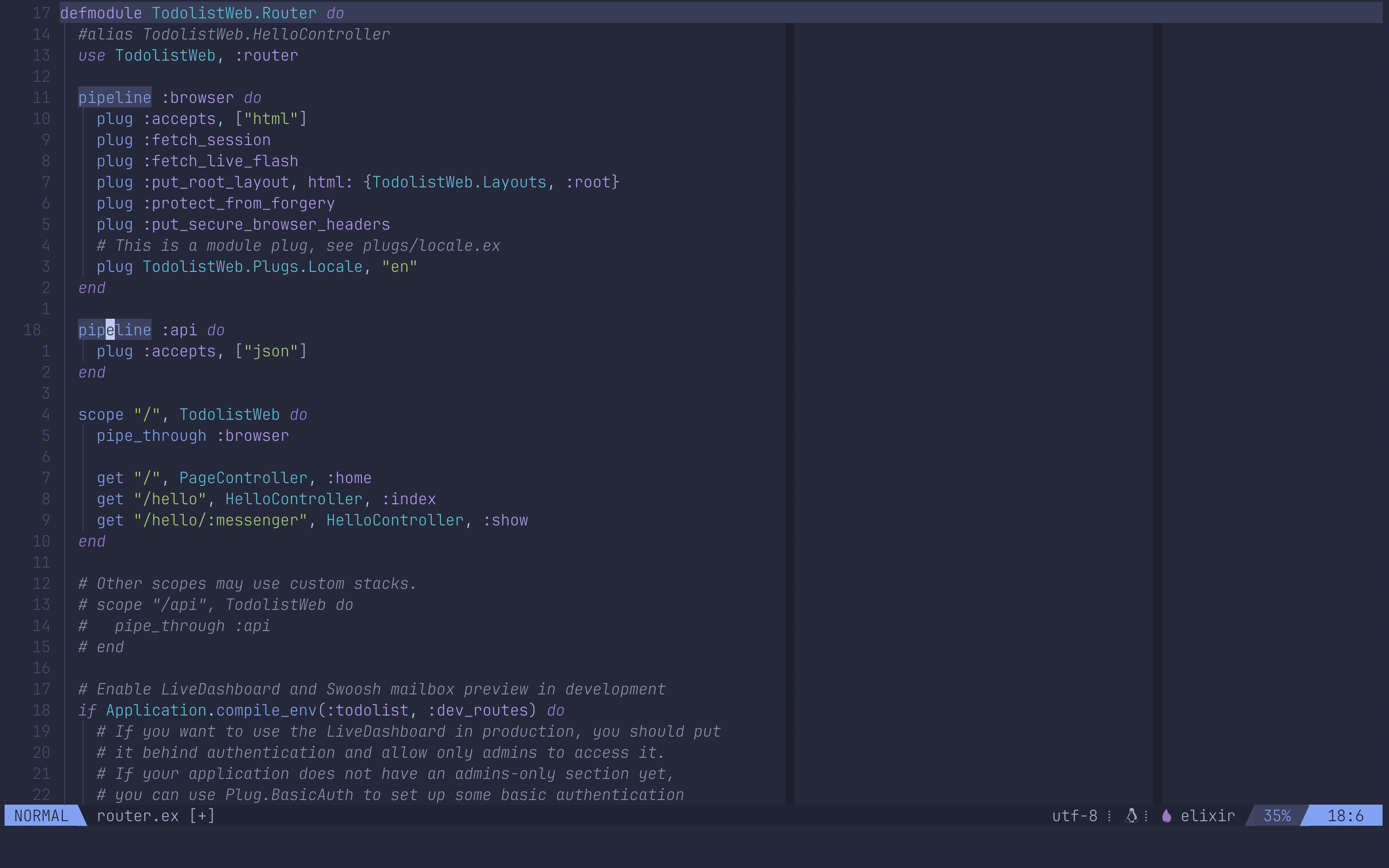Place cursor on highlighted word pipeline at :api
The height and width of the screenshot is (868, 1389).
(x=114, y=330)
